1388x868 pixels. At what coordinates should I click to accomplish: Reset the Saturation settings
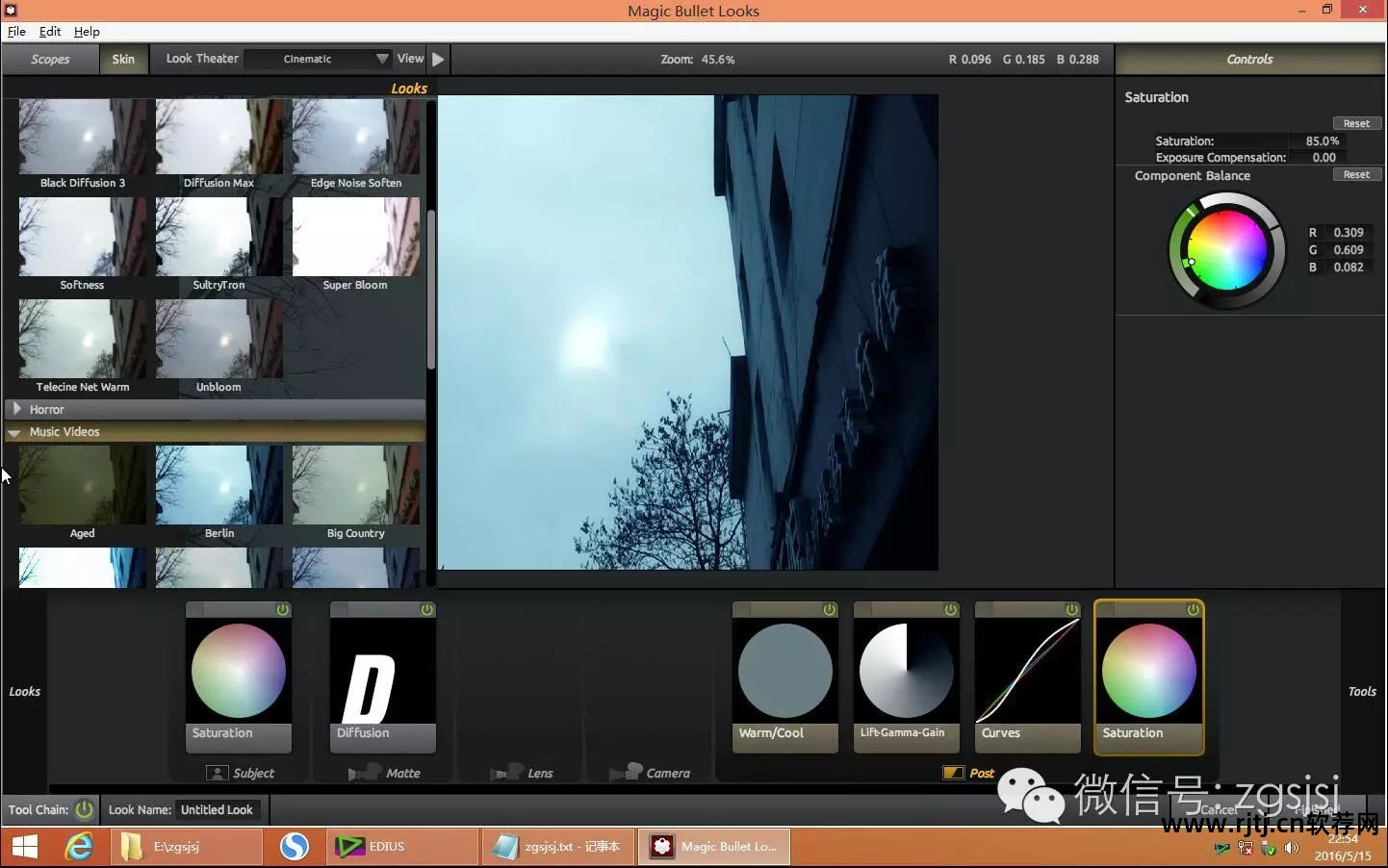click(x=1357, y=123)
